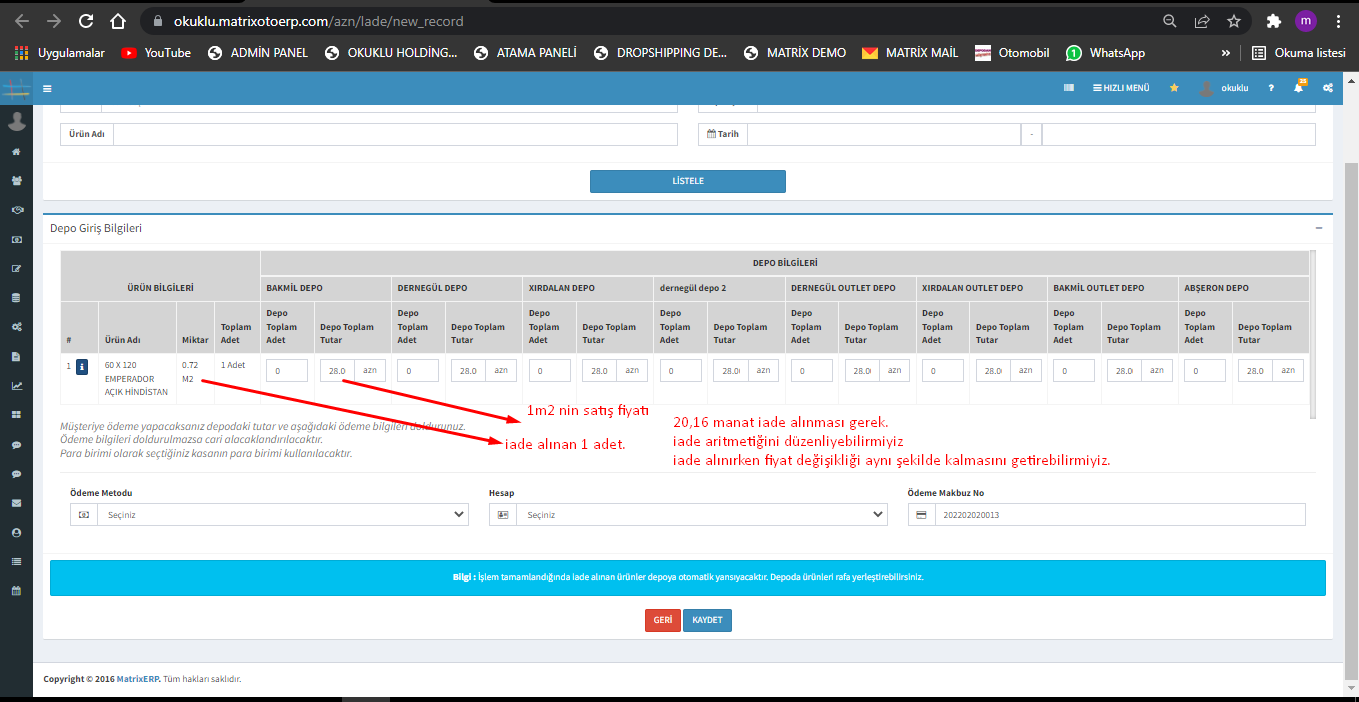Click the settings gears icon in top header
Screen dimensions: 1359x702
point(1328,88)
